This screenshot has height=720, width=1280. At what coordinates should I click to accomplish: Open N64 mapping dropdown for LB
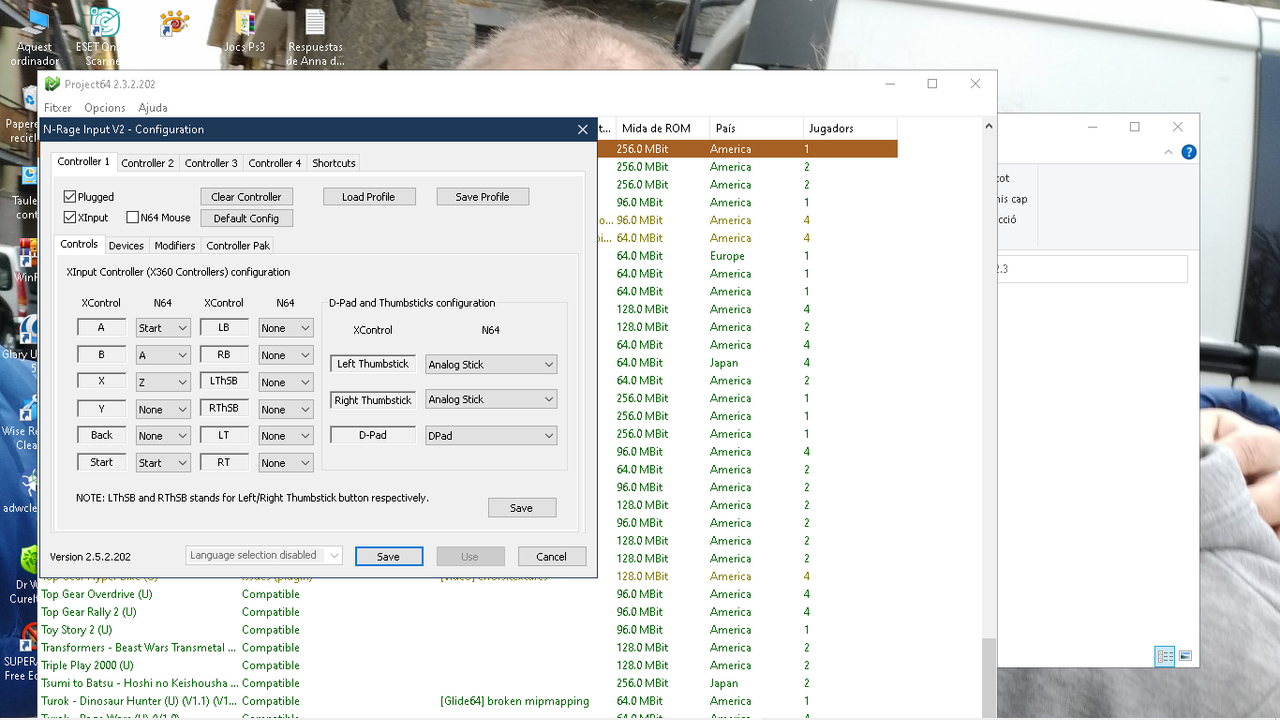pos(286,328)
